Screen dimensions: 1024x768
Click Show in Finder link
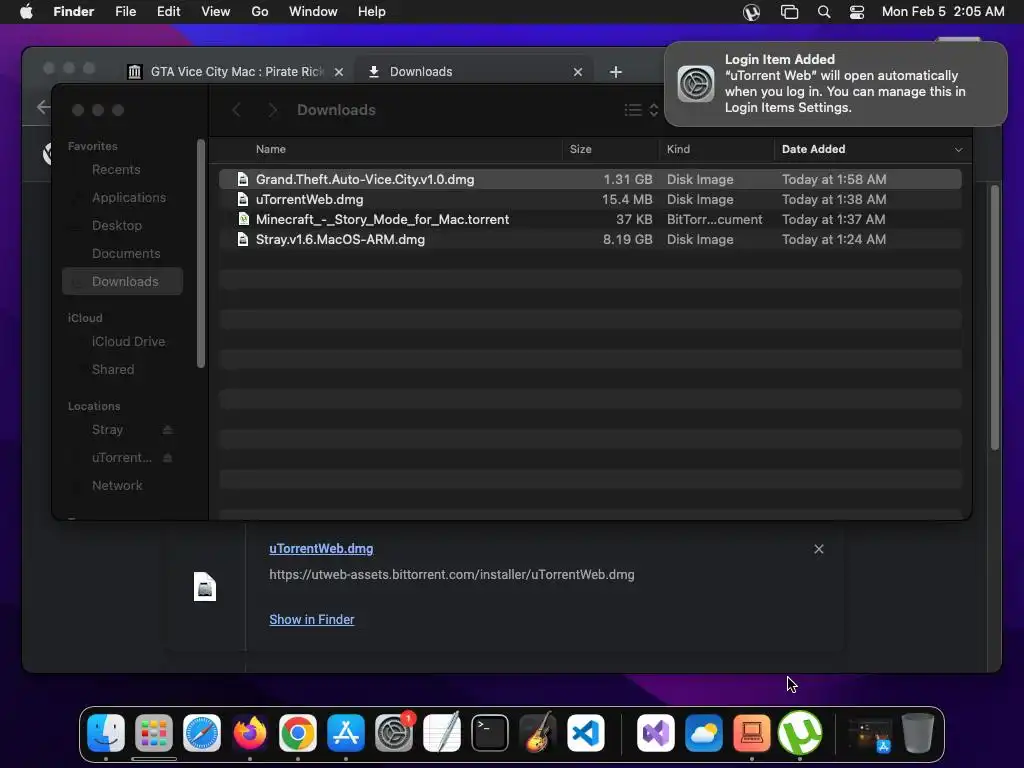point(312,619)
